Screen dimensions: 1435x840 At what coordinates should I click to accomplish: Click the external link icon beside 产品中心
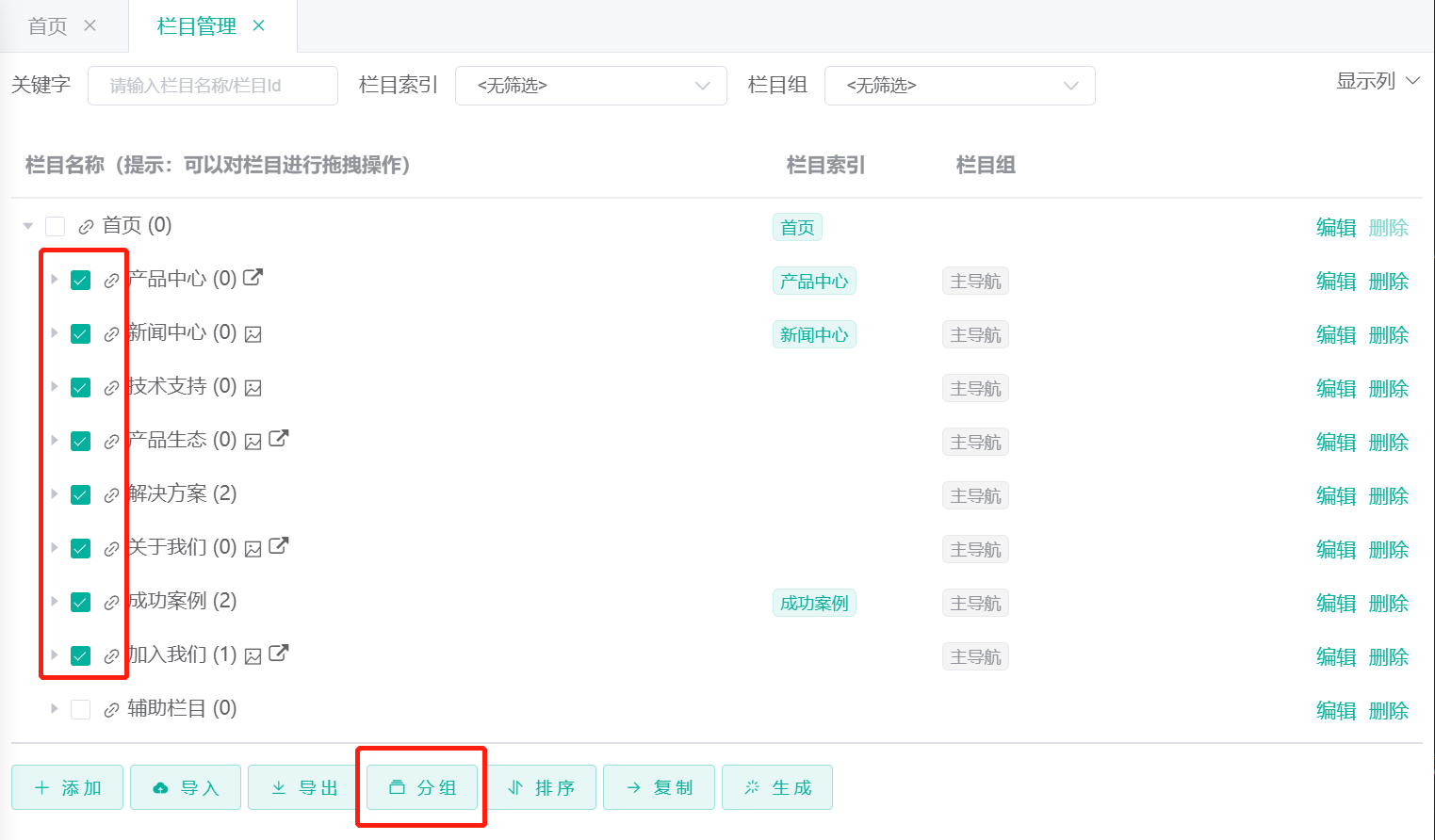pos(253,278)
